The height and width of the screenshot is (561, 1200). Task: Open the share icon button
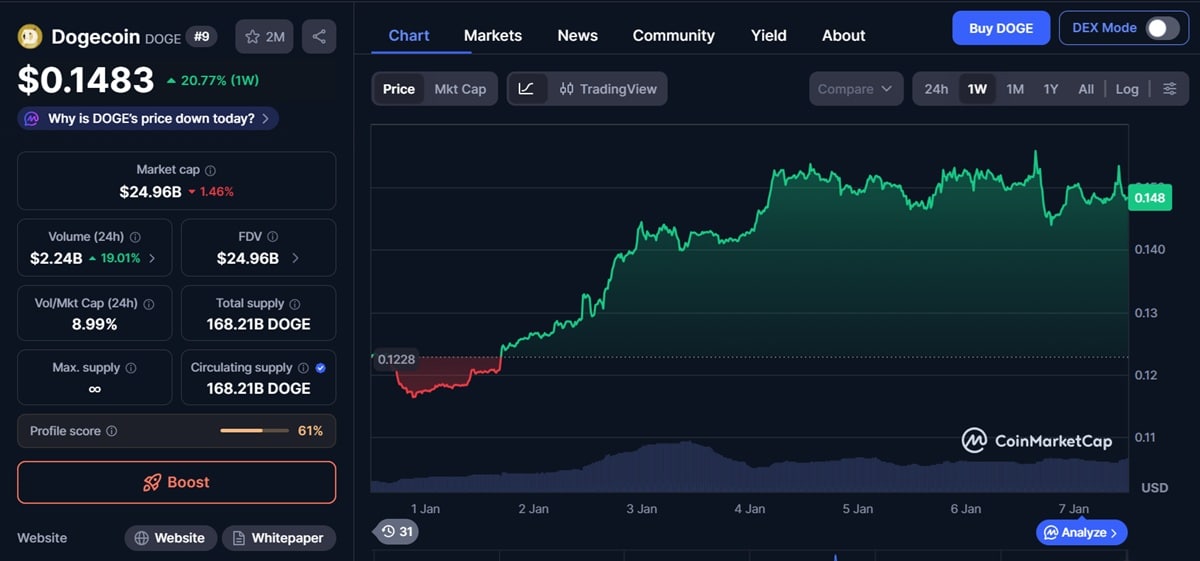pos(319,37)
